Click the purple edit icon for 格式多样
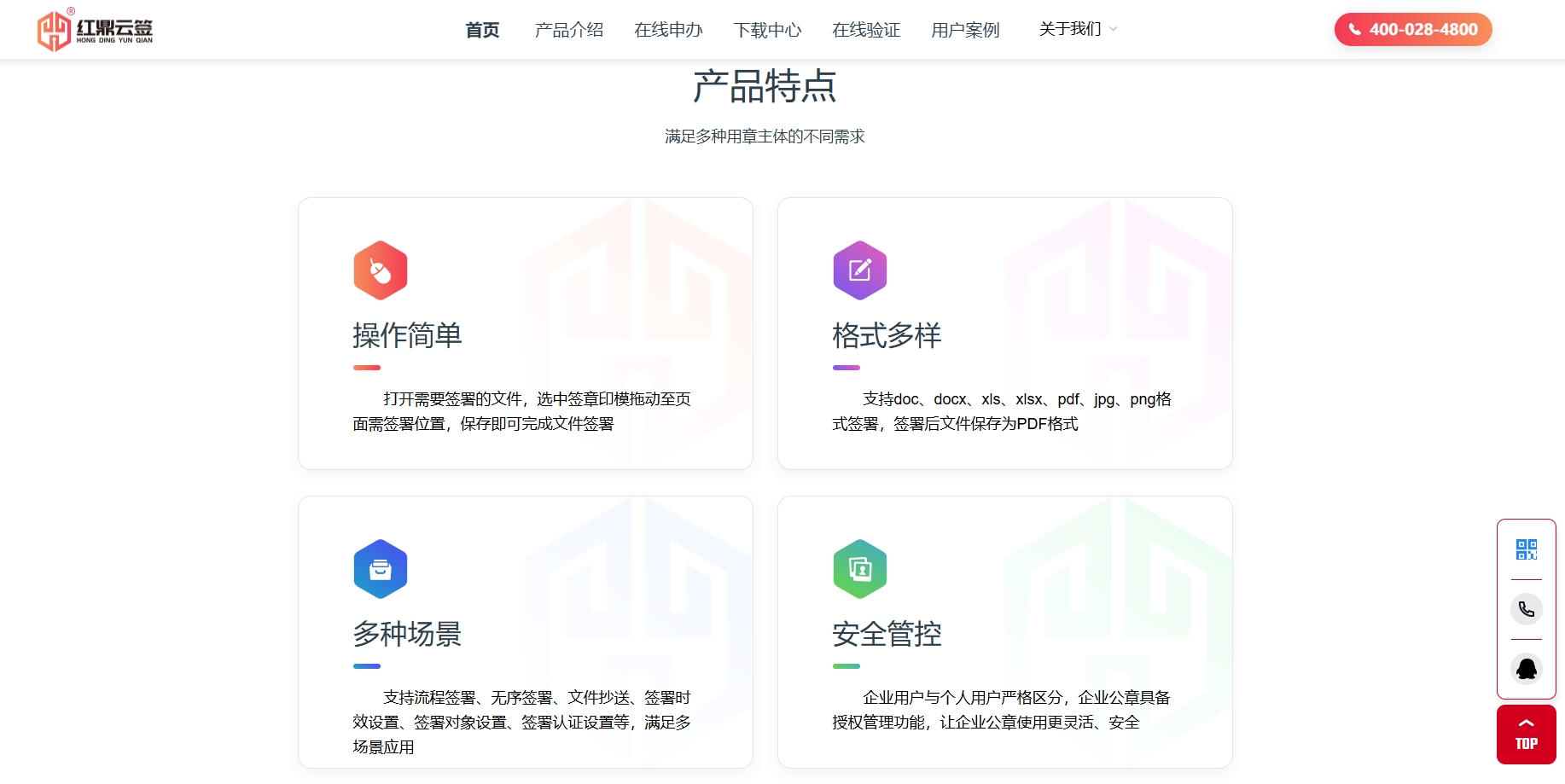 click(859, 270)
